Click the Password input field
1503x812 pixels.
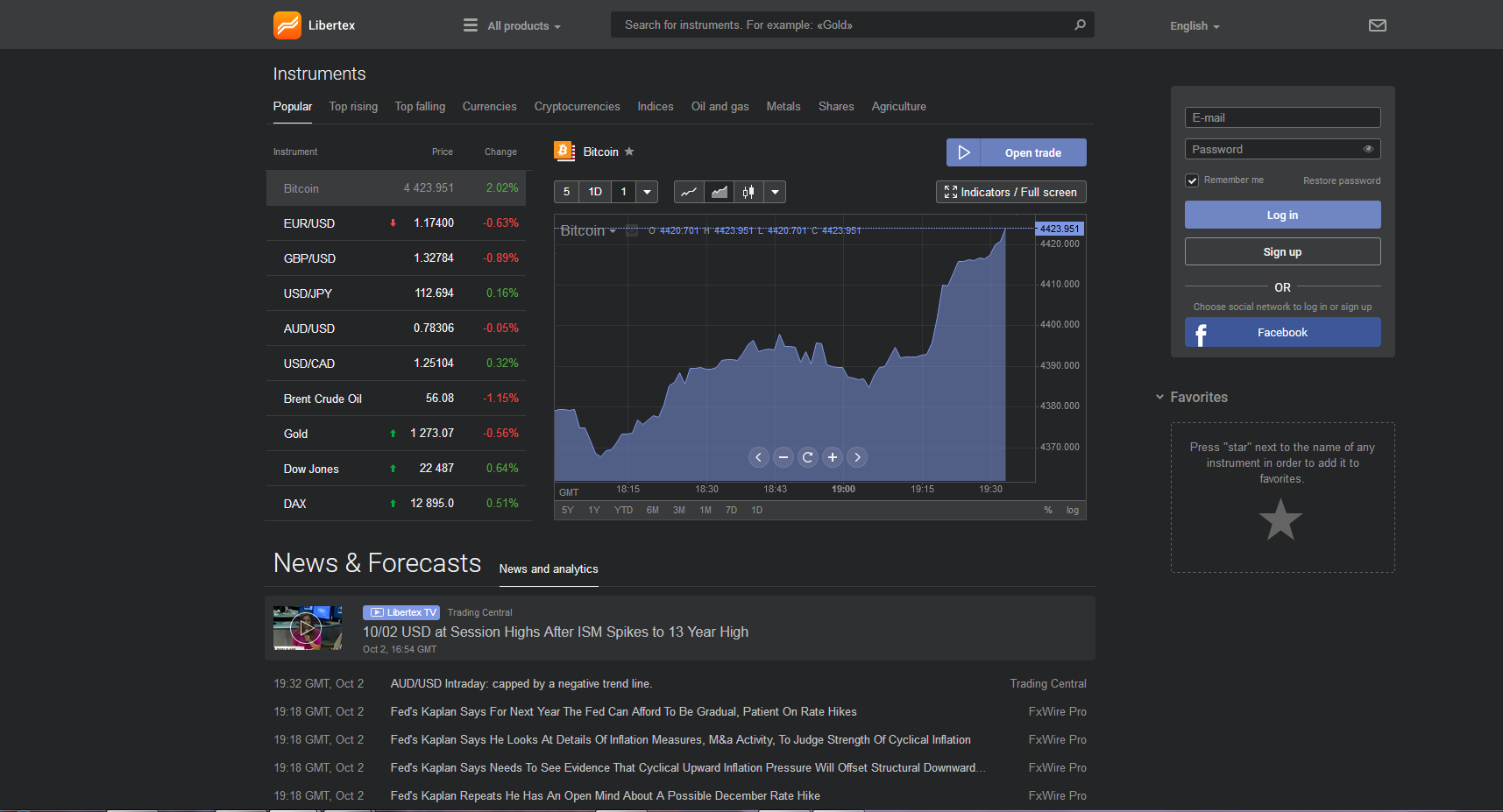pyautogui.click(x=1282, y=149)
